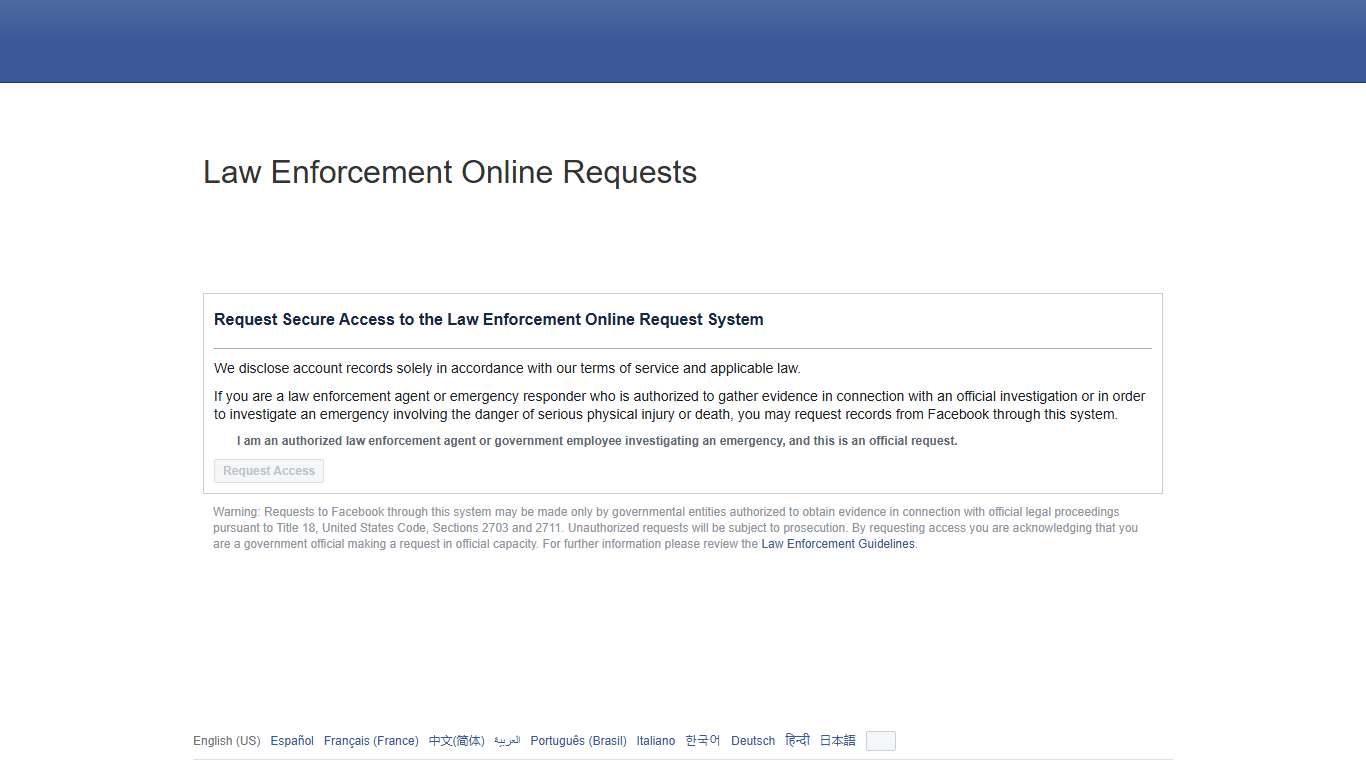Change language to हिन्दी
This screenshot has width=1366, height=768.
797,740
